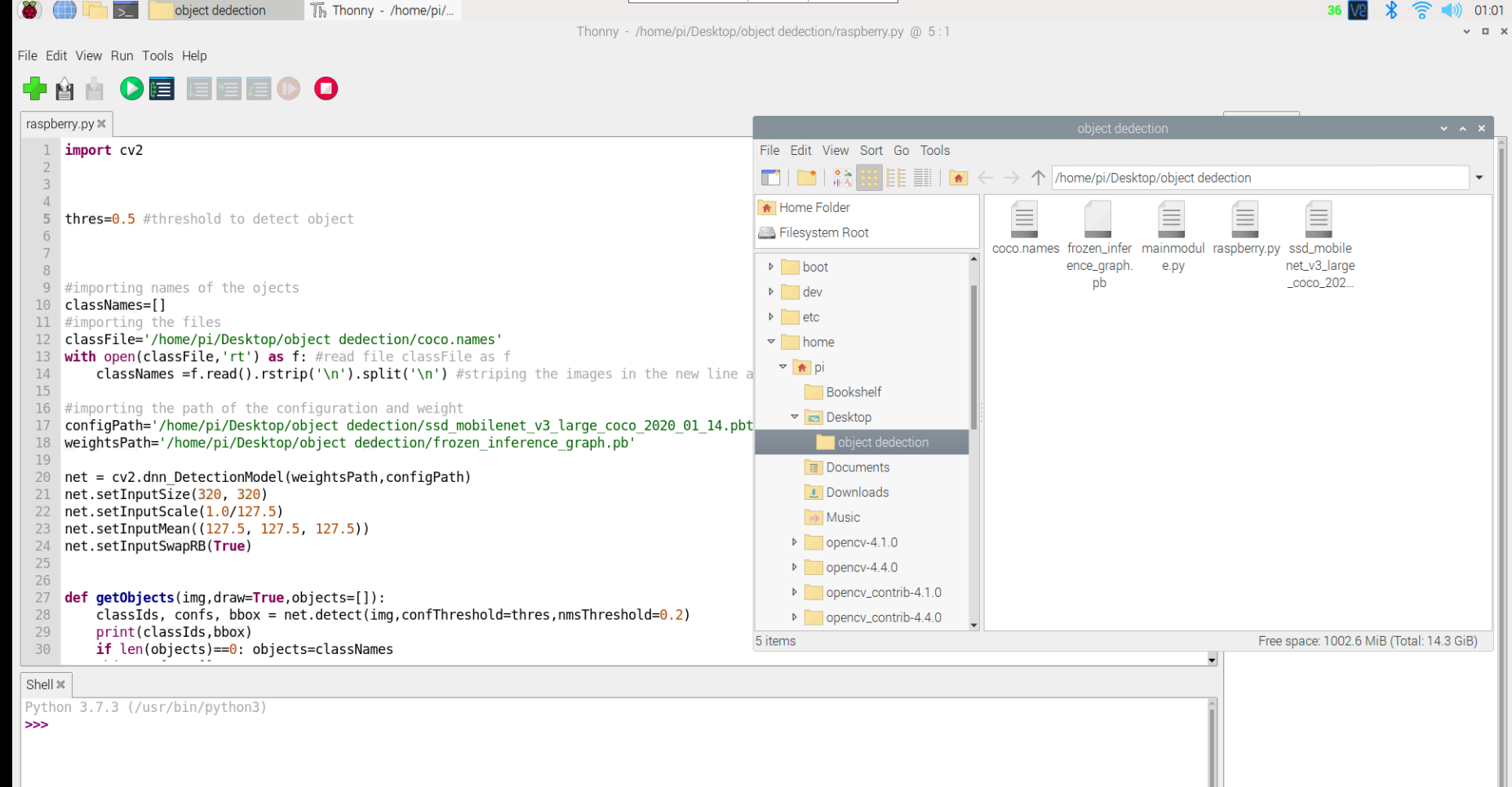Click the Debug current script icon
1512x787 pixels.
(162, 89)
